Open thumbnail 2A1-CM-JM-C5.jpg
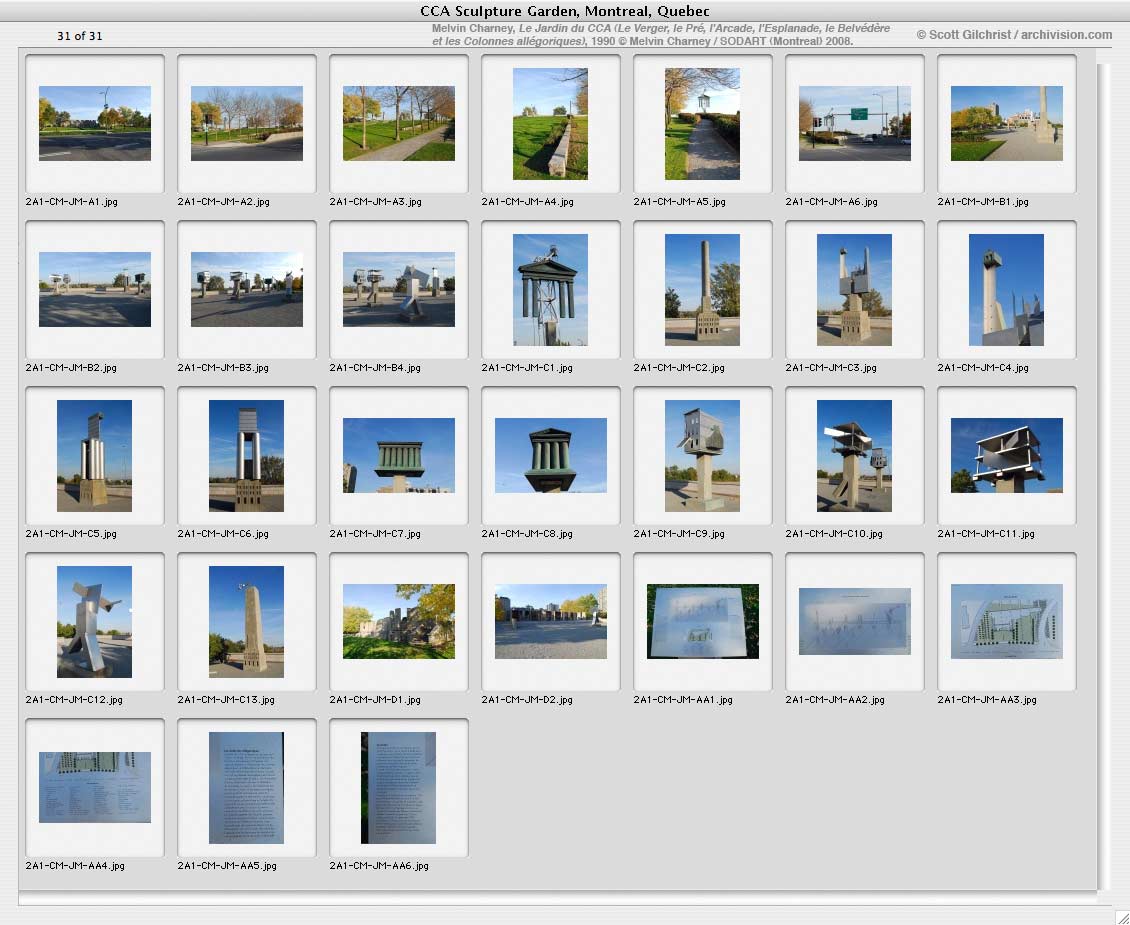1130x925 pixels. 94,455
